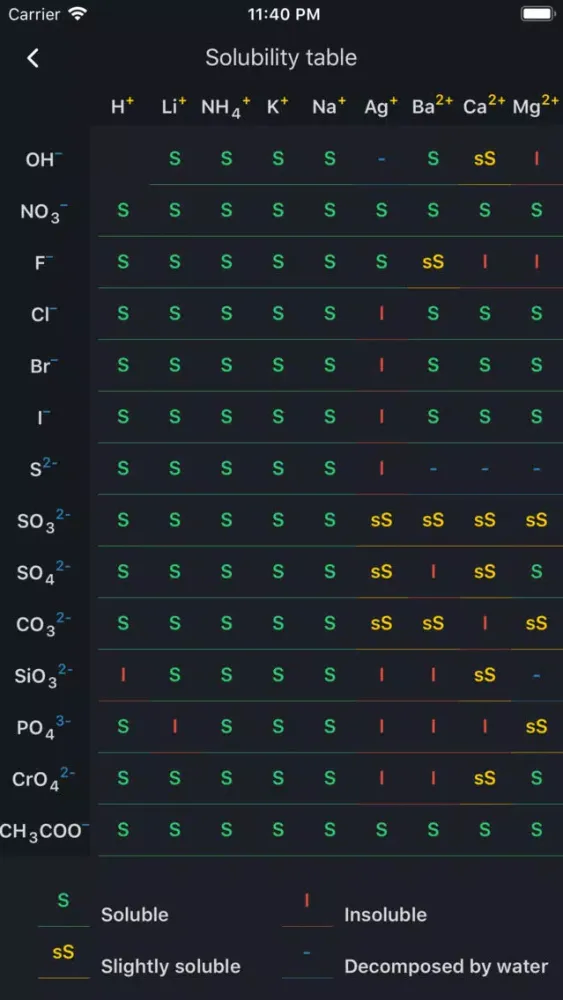This screenshot has height=1000, width=563.
Task: Tap the dash cell for Mg2+ silicate
Action: point(536,675)
